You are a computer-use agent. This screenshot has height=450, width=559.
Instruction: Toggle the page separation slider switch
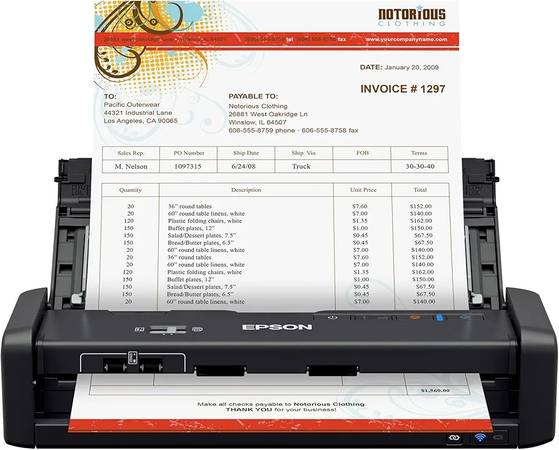(x=168, y=329)
